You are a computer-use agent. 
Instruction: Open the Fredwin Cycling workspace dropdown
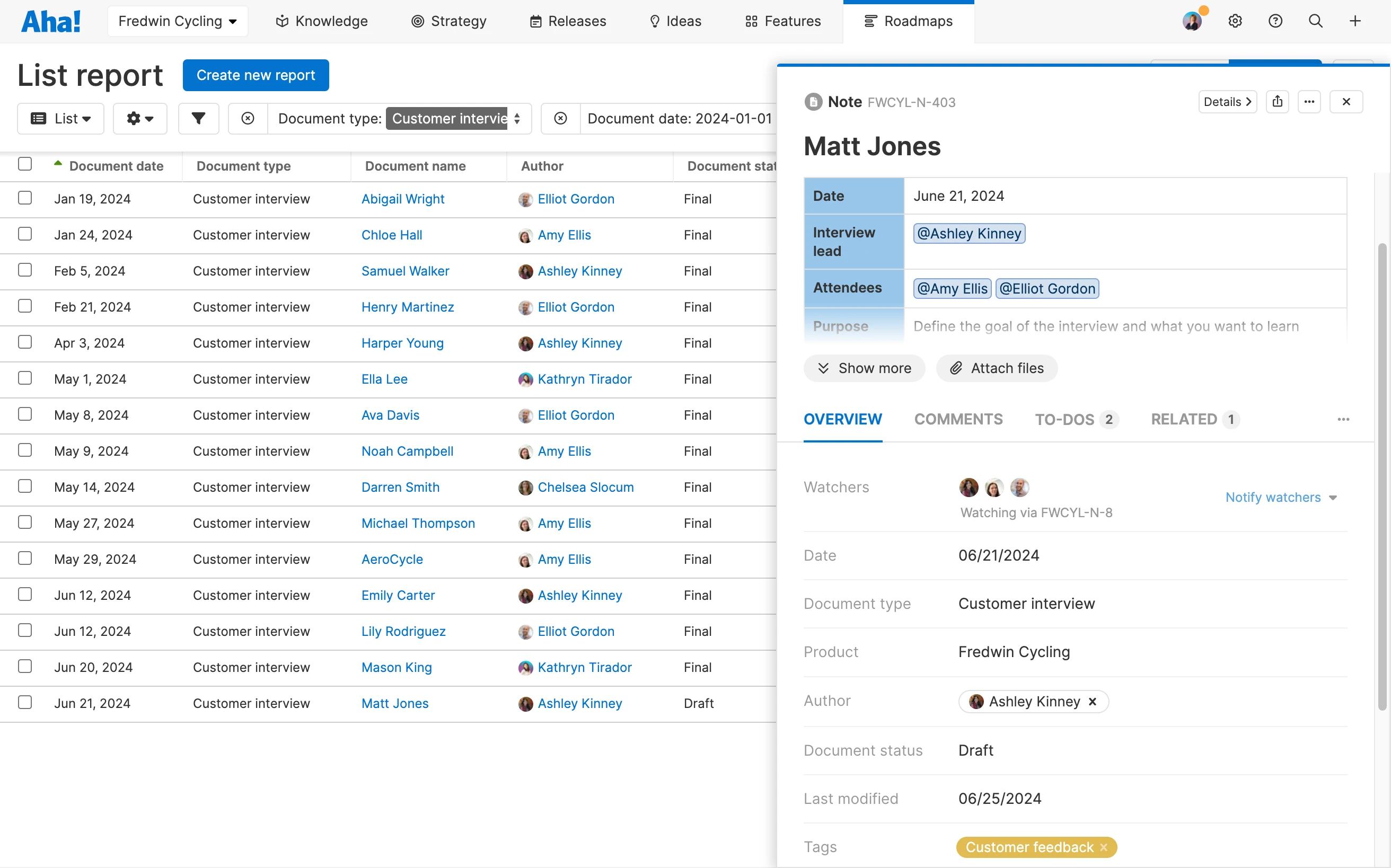coord(178,21)
